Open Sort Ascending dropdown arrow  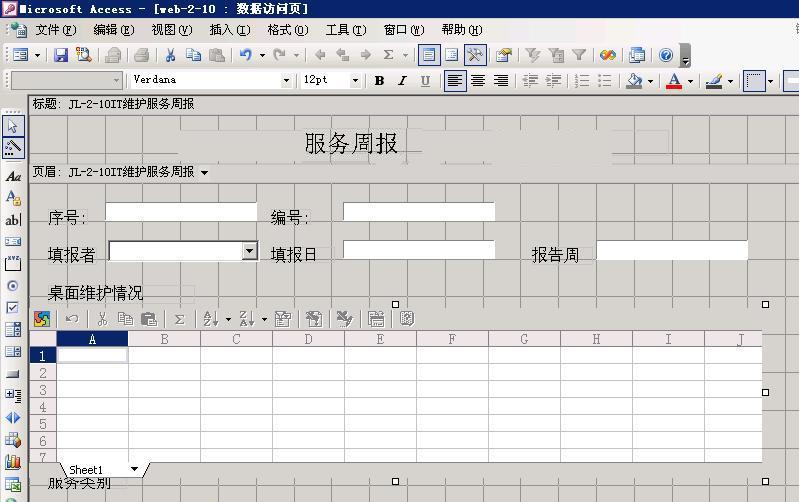point(228,320)
